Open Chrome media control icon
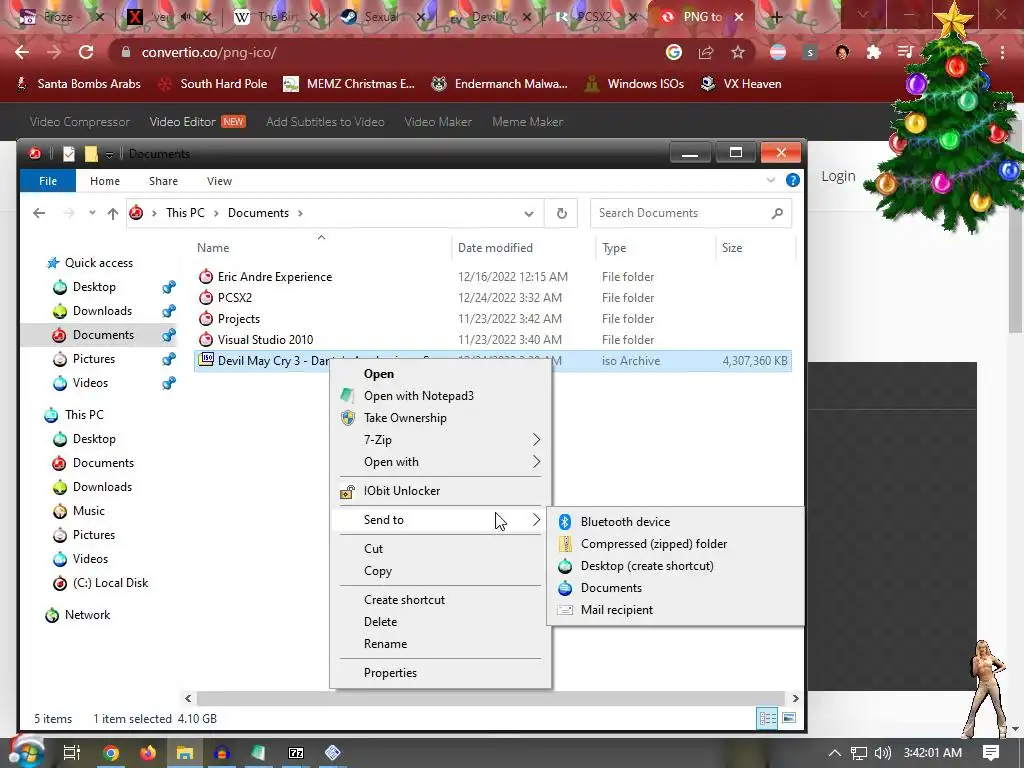 pos(905,52)
